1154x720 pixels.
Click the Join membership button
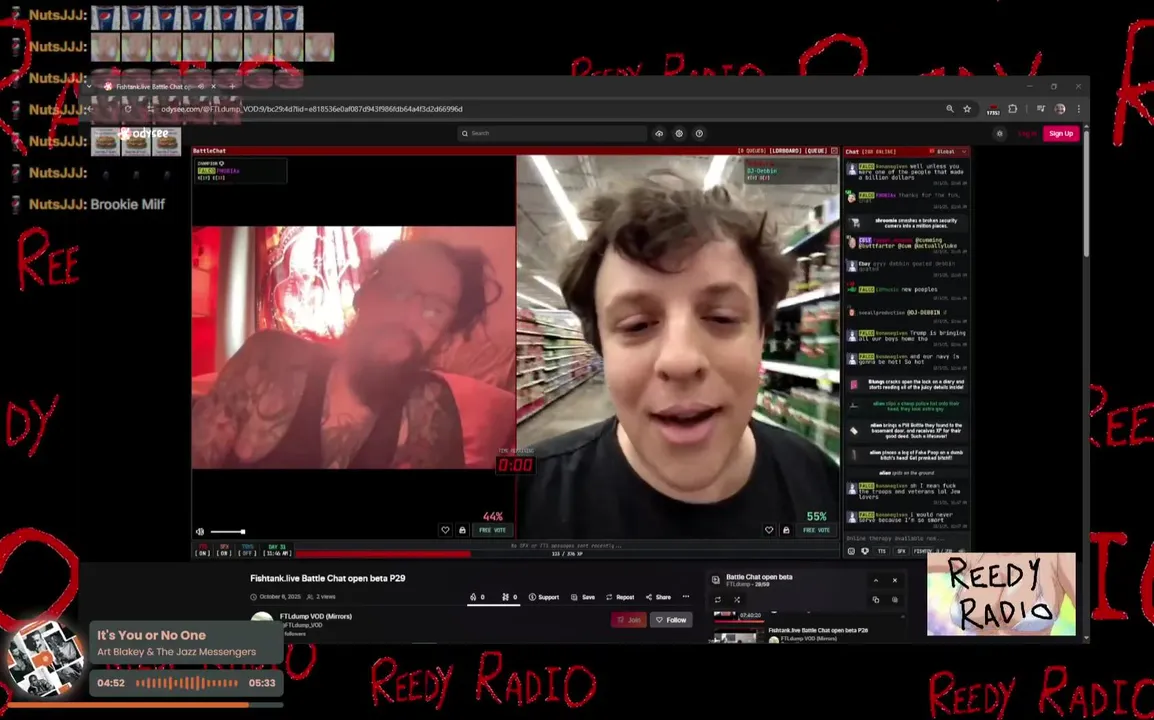(x=629, y=620)
